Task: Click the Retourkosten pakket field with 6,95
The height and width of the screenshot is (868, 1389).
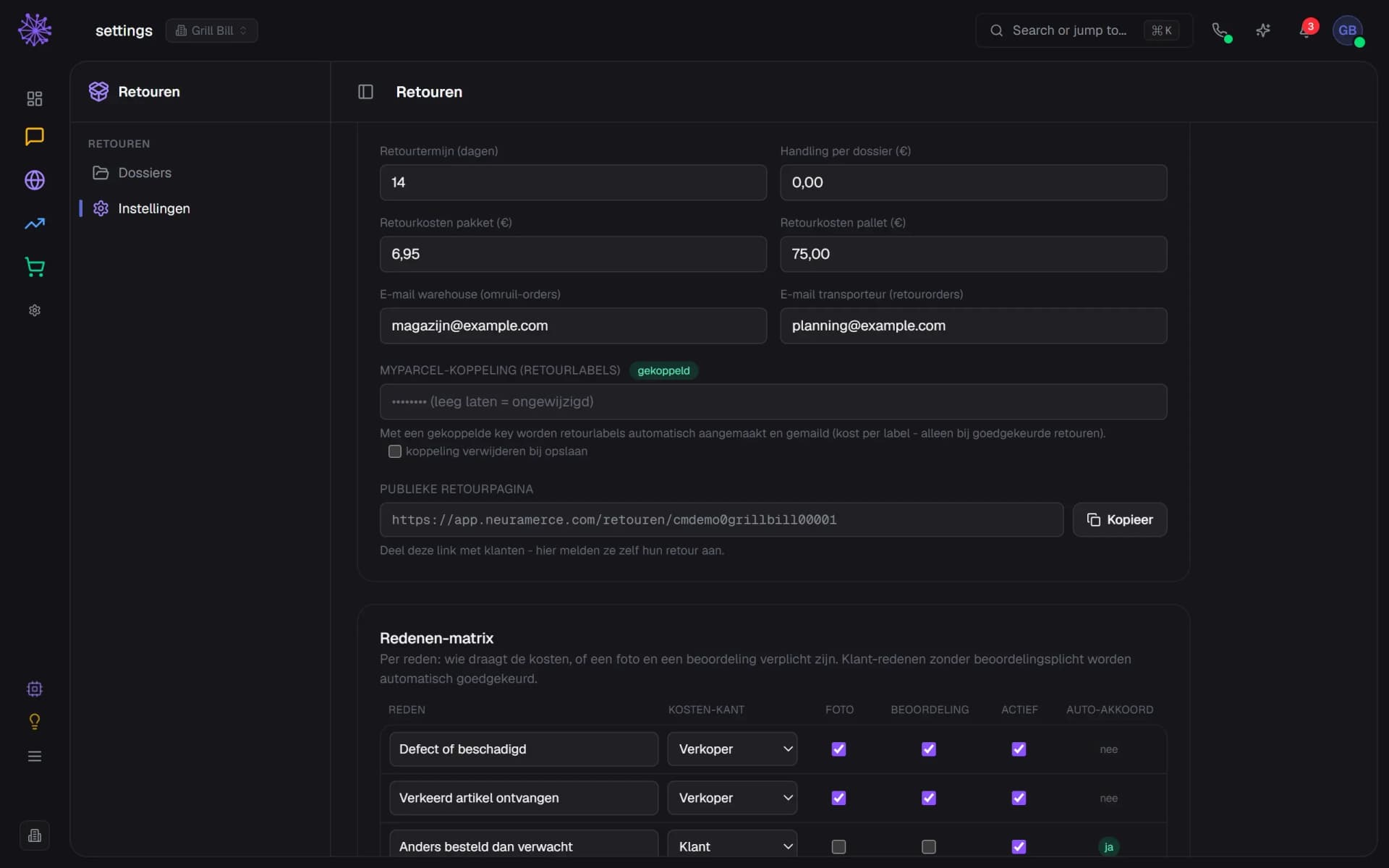Action: click(x=573, y=254)
